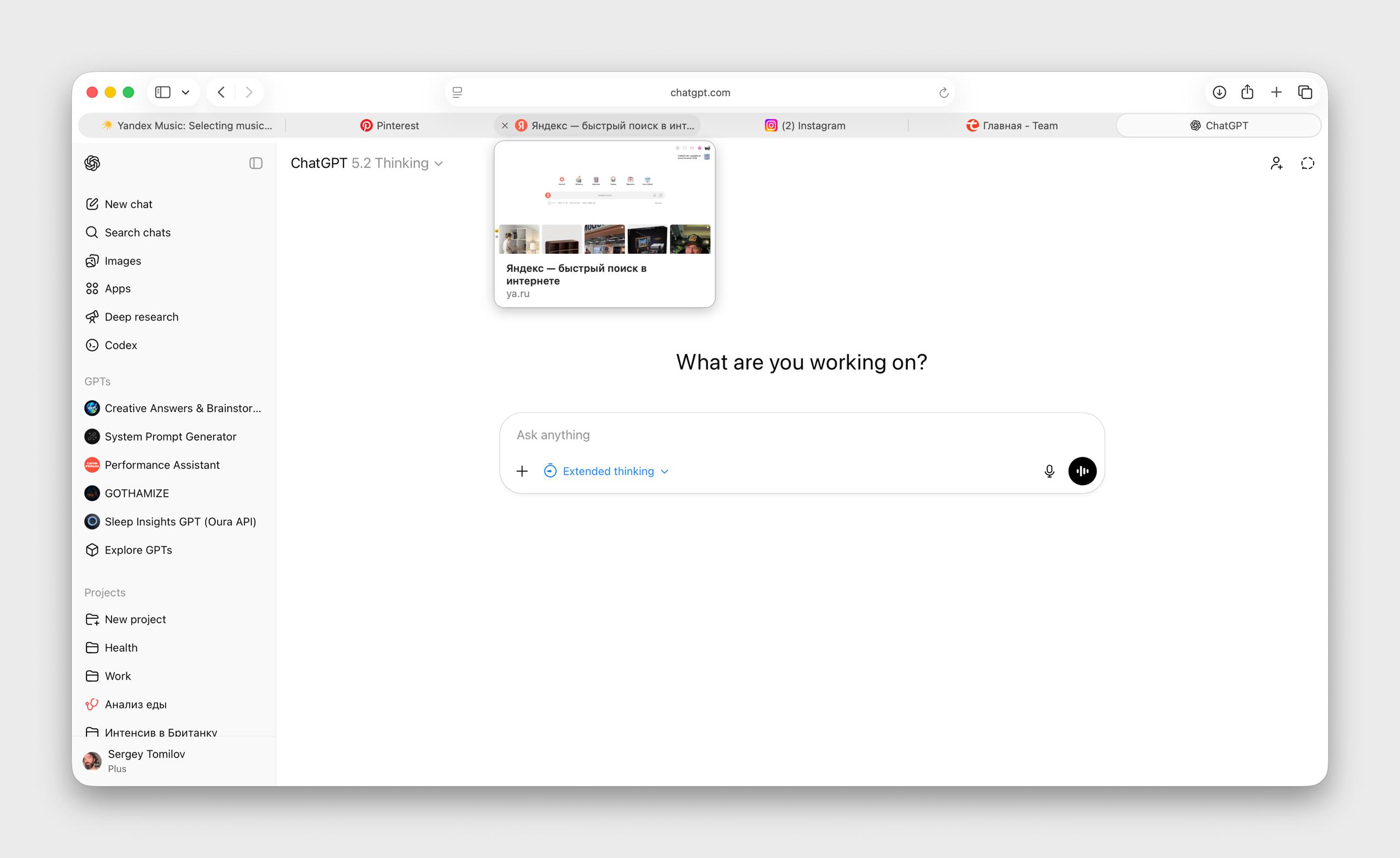Viewport: 1400px width, 858px height.
Task: Open the Health project folder
Action: click(174, 648)
